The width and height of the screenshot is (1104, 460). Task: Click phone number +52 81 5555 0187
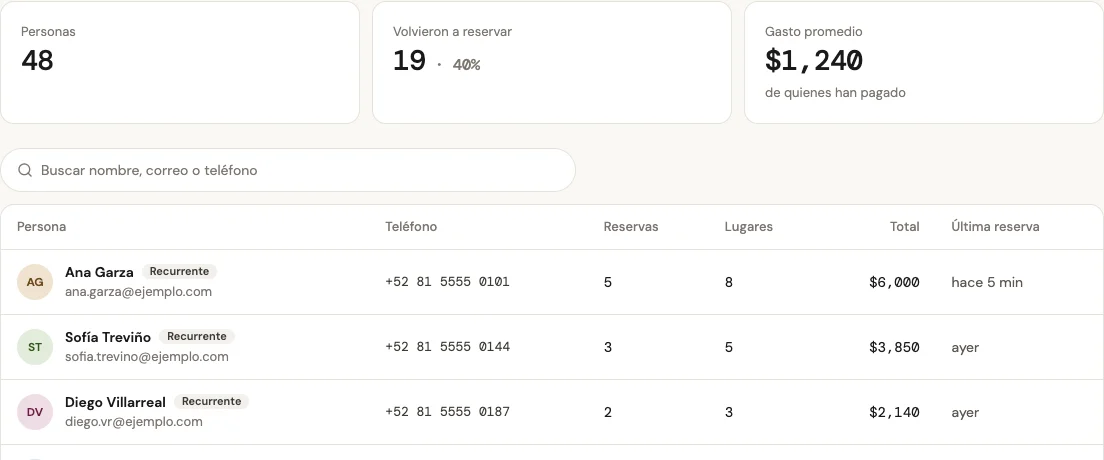tap(447, 411)
